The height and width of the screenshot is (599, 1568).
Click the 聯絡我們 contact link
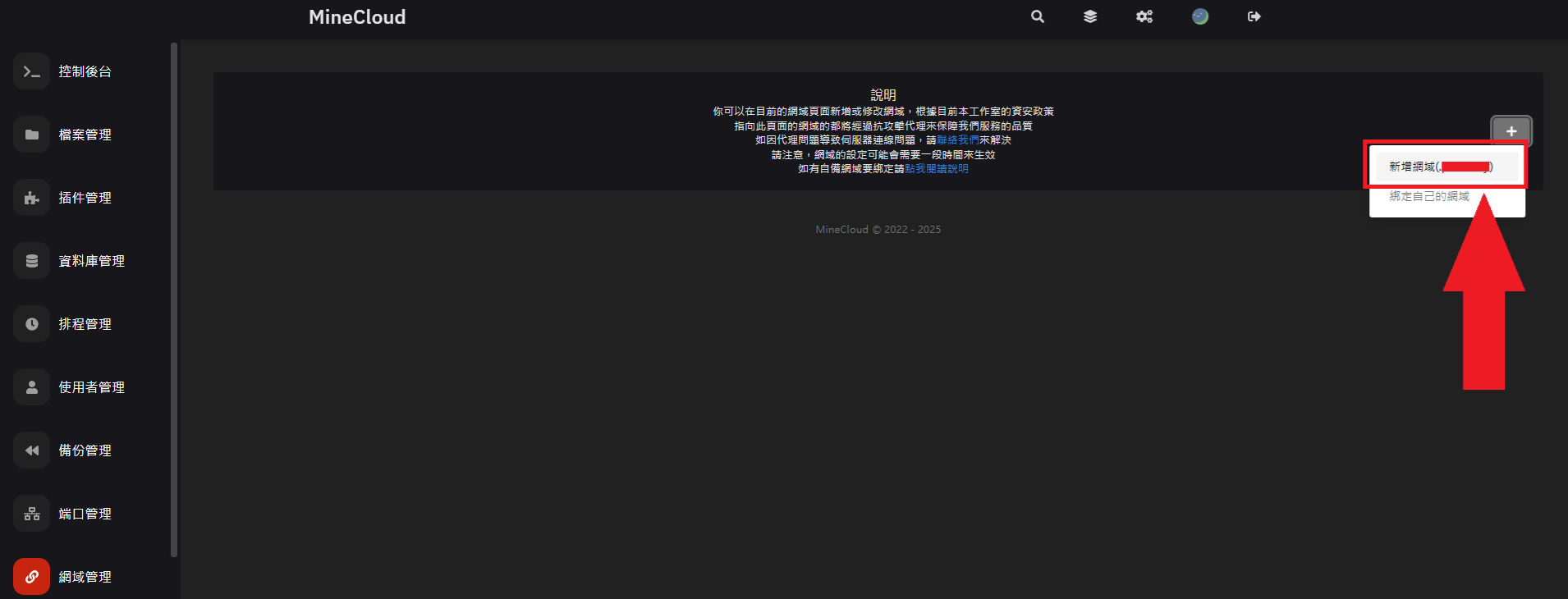click(957, 140)
